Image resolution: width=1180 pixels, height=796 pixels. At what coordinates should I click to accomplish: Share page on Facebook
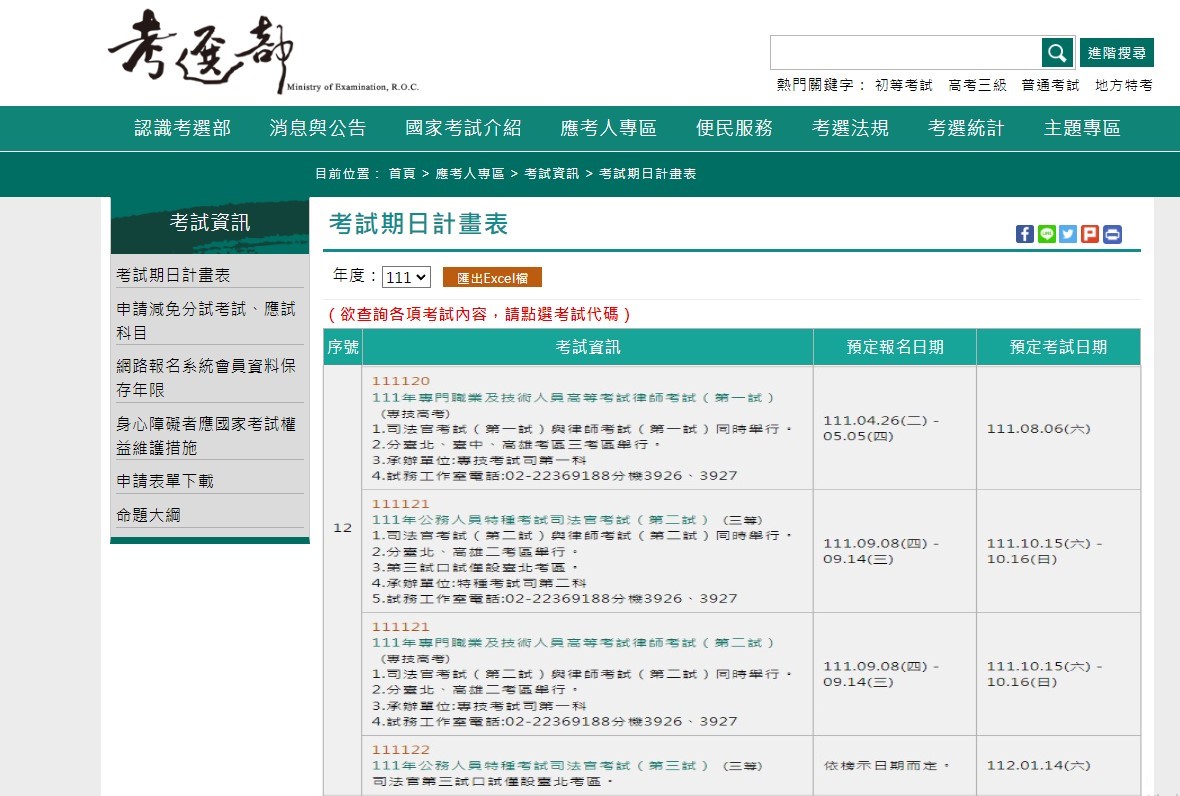(1024, 234)
